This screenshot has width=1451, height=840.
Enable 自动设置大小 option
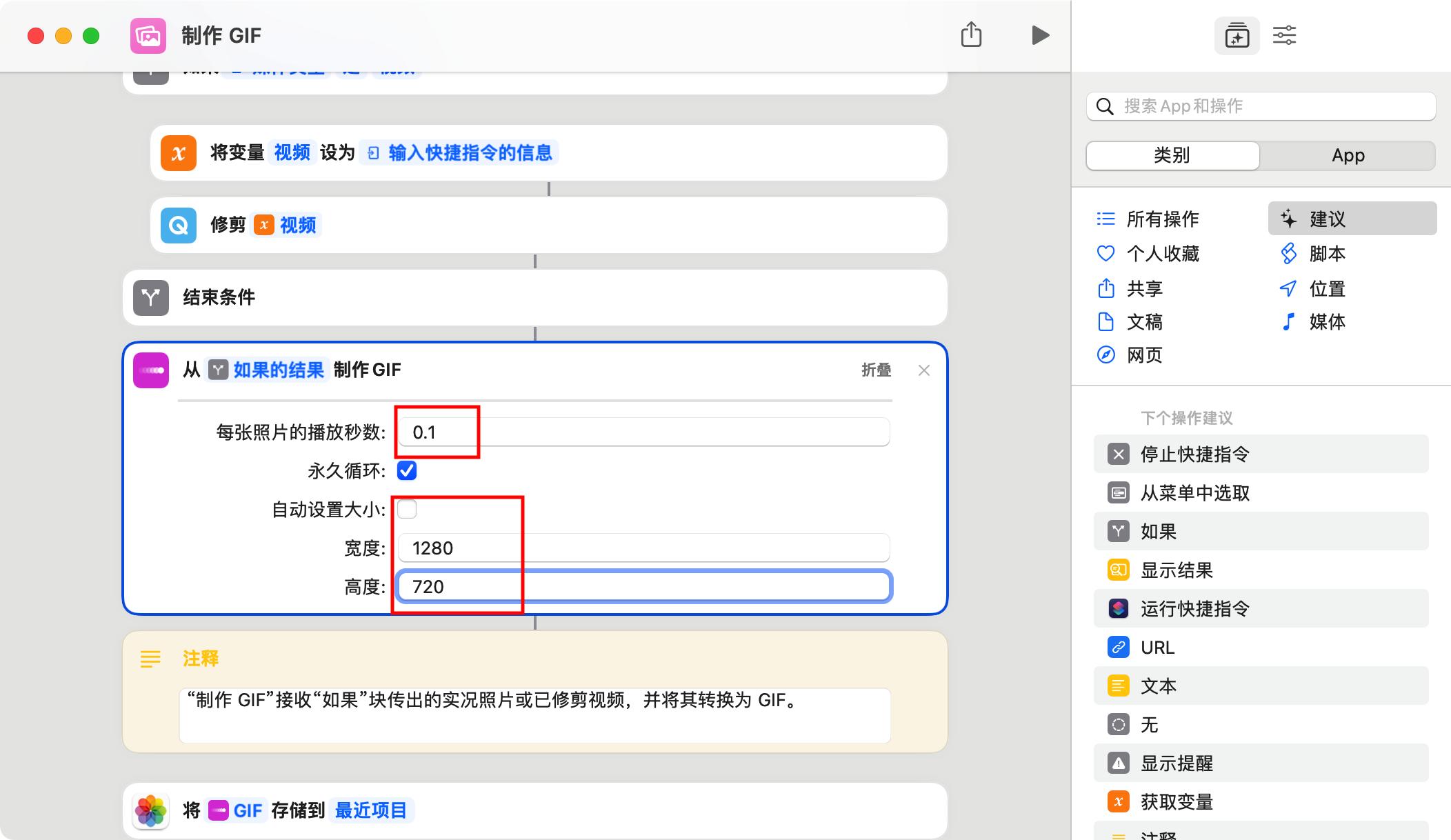(408, 509)
